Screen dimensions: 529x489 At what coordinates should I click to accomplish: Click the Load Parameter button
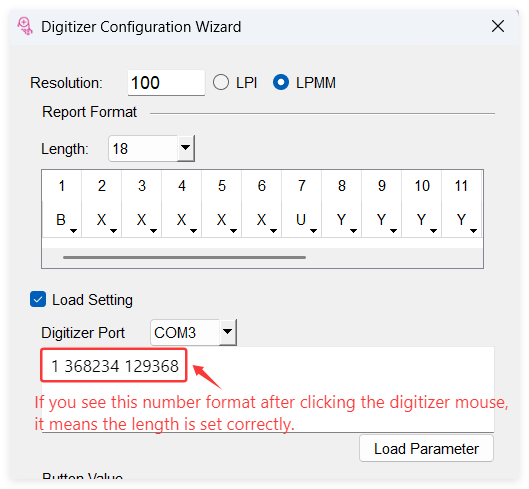[x=426, y=449]
